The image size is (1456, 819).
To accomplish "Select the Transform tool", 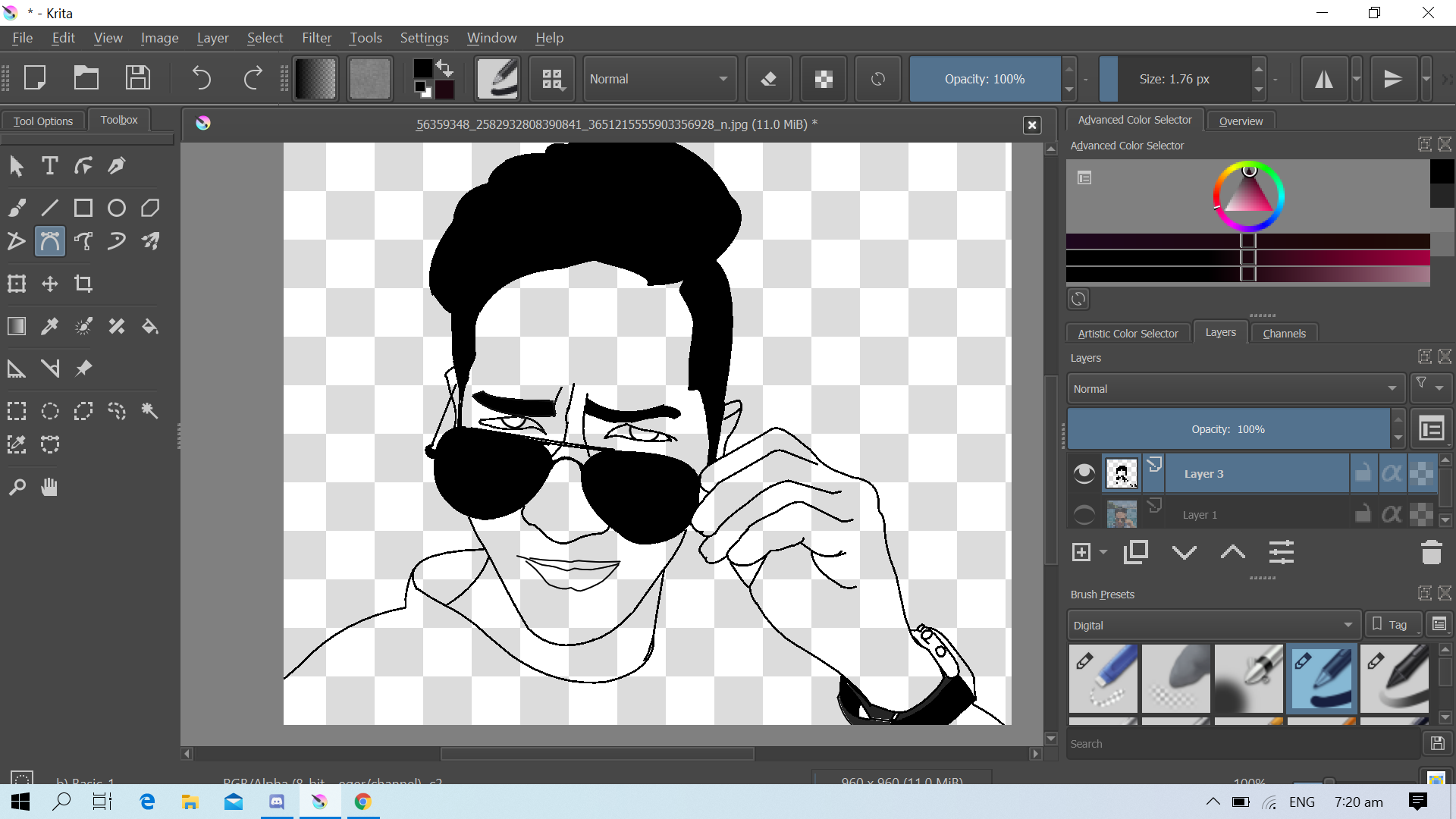I will [17, 284].
